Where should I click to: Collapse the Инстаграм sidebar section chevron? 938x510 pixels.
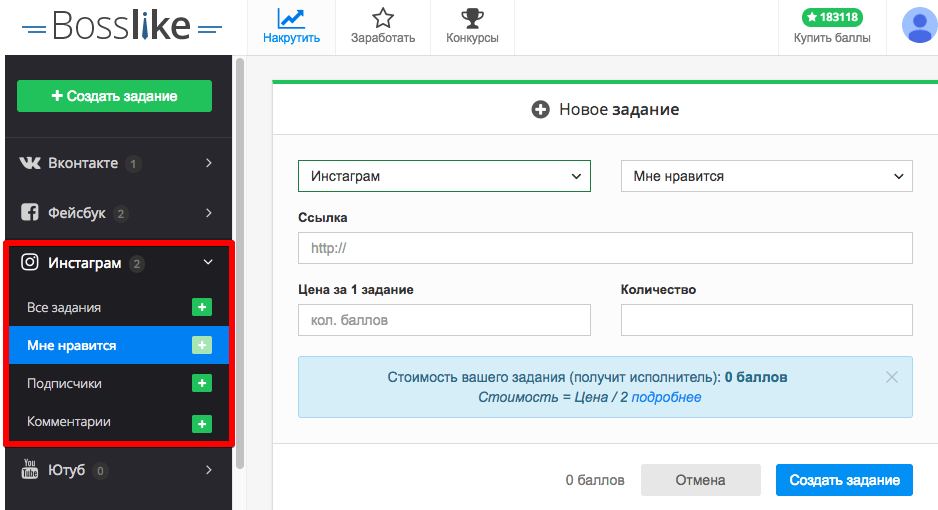click(x=208, y=262)
